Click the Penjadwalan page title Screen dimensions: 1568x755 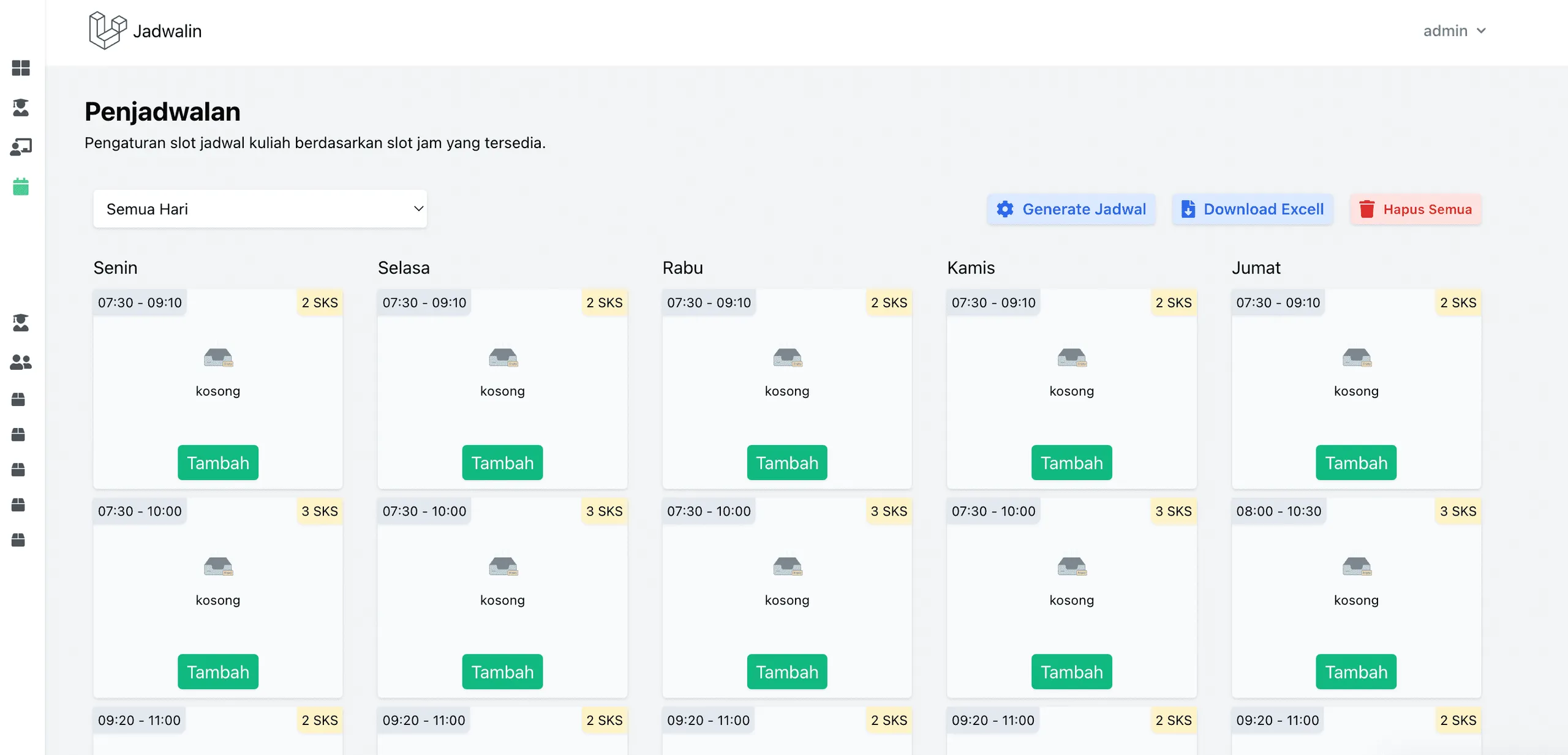[x=162, y=111]
